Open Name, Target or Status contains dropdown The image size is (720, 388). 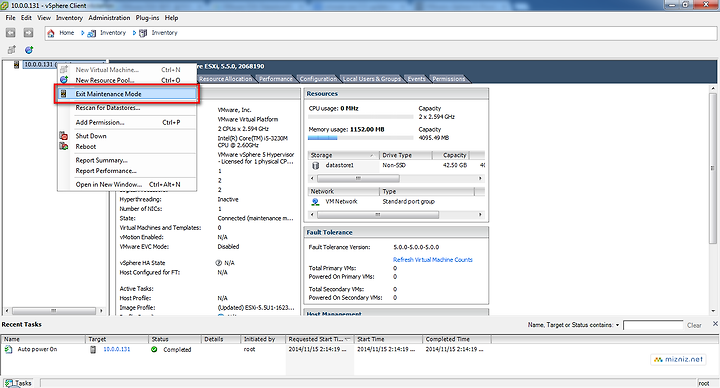[617, 325]
